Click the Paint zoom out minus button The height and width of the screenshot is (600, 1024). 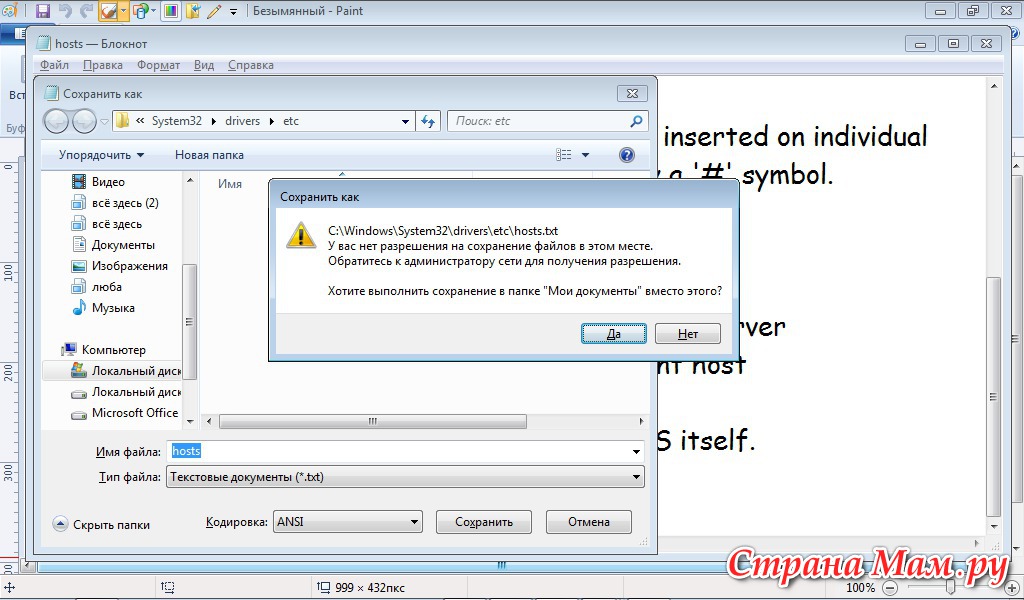(x=889, y=588)
